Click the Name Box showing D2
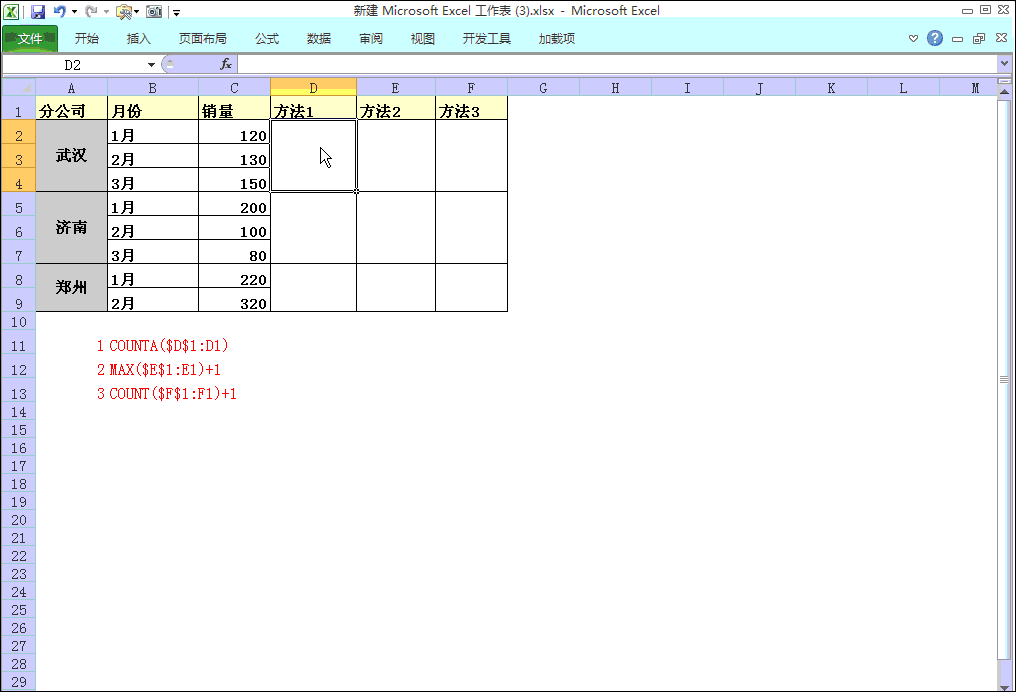 73,65
